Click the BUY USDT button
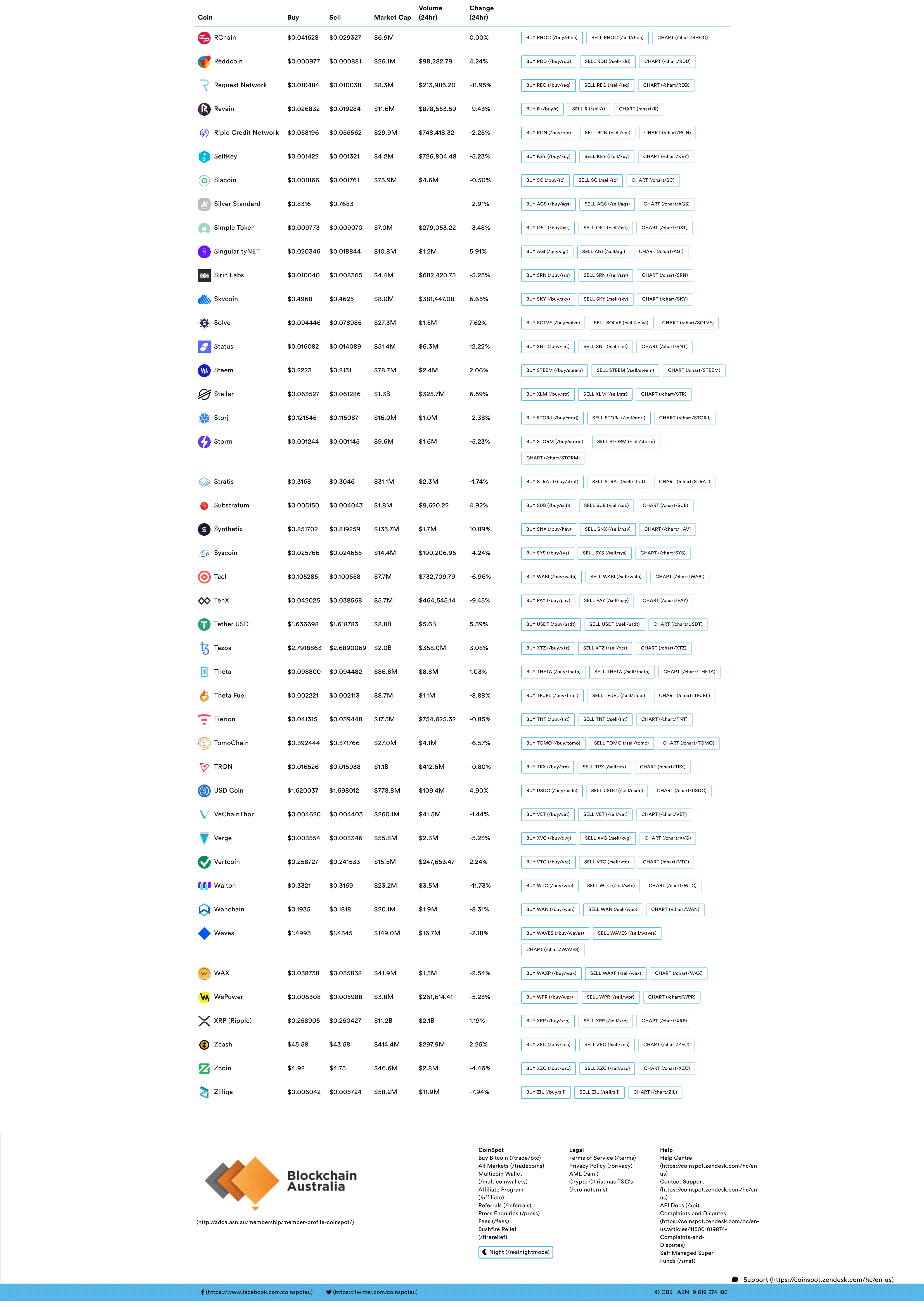 pyautogui.click(x=550, y=625)
